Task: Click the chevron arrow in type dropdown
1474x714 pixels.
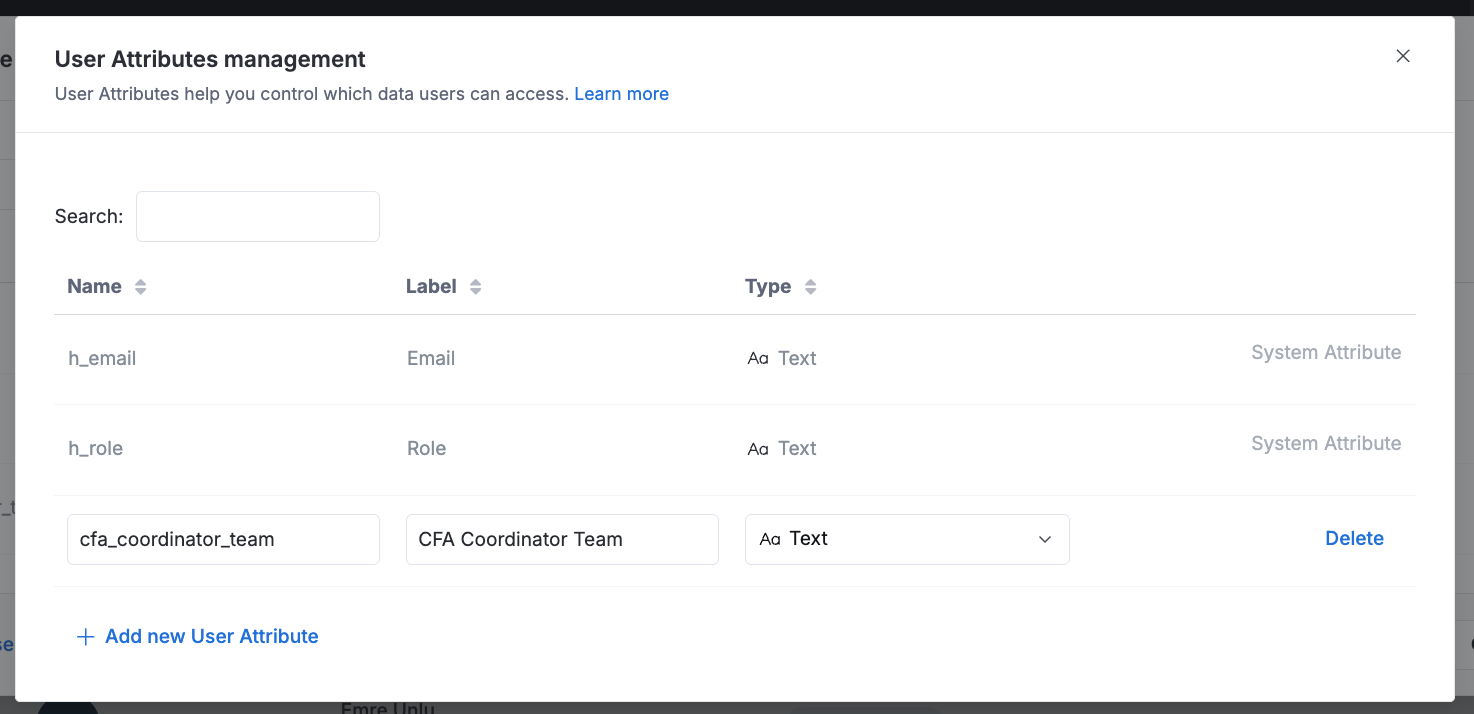Action: (x=1045, y=539)
